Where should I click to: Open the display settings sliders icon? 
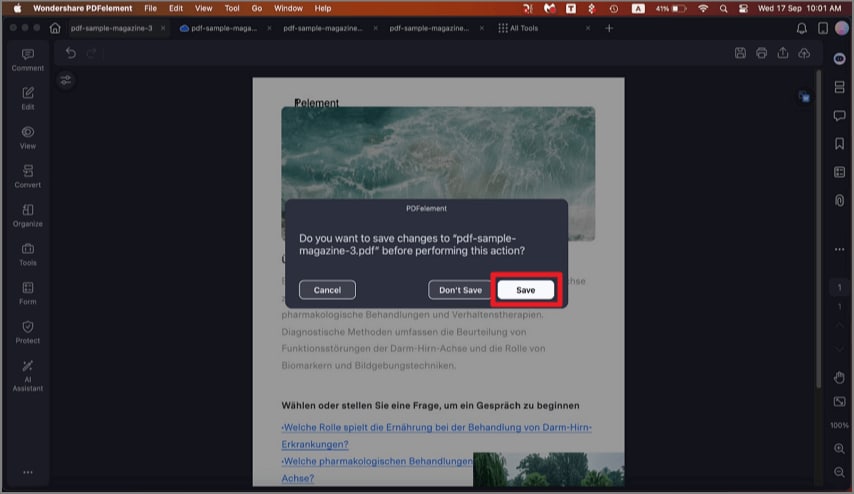coord(66,81)
